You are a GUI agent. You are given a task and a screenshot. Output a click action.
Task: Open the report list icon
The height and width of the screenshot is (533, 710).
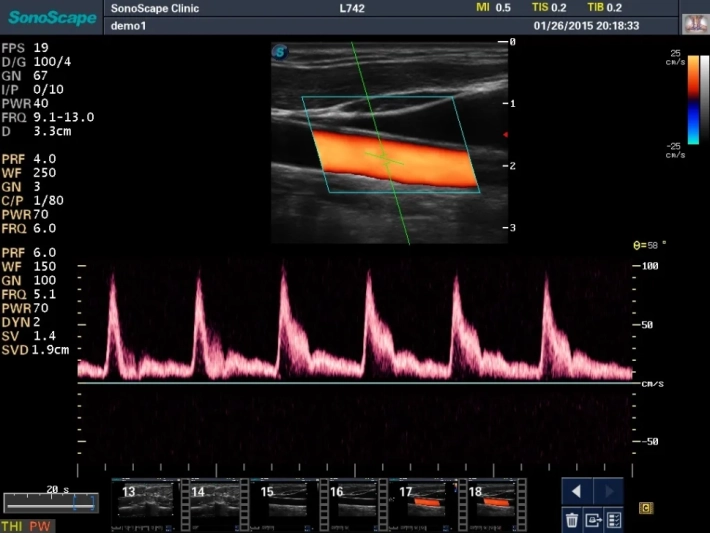tap(613, 519)
